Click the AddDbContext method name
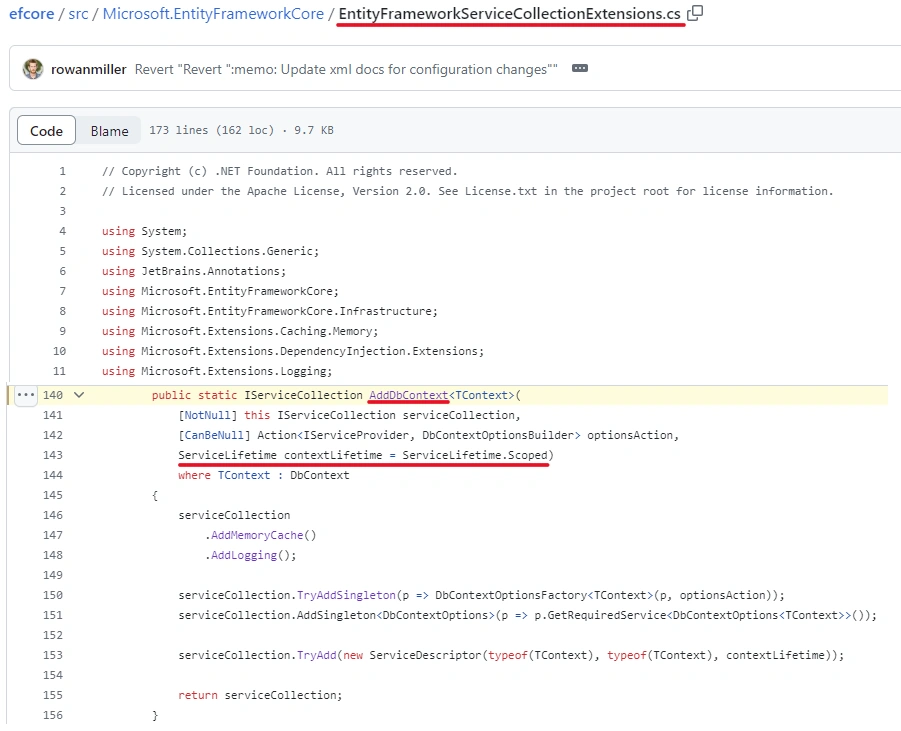The height and width of the screenshot is (731, 901). [409, 395]
